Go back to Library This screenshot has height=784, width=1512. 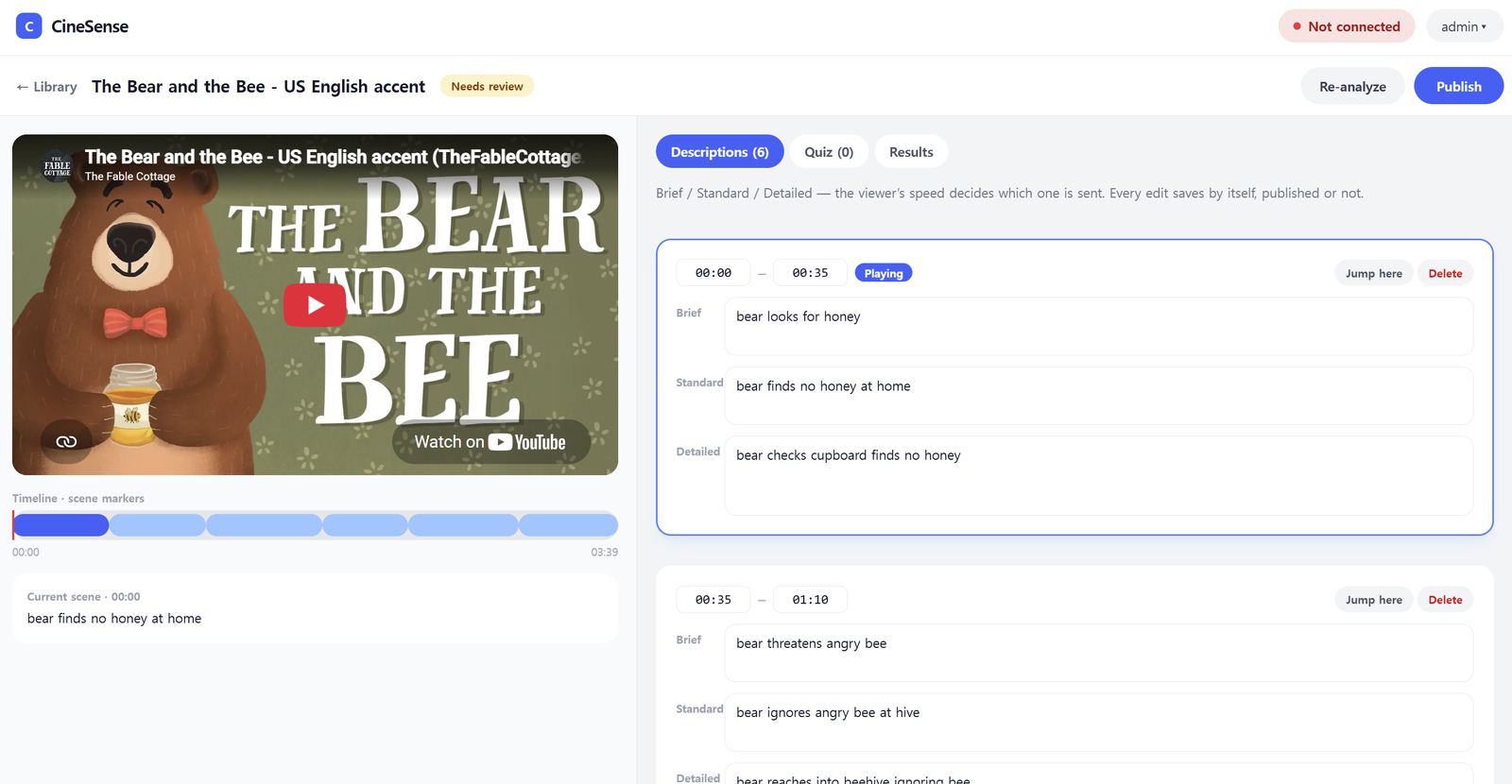point(46,87)
